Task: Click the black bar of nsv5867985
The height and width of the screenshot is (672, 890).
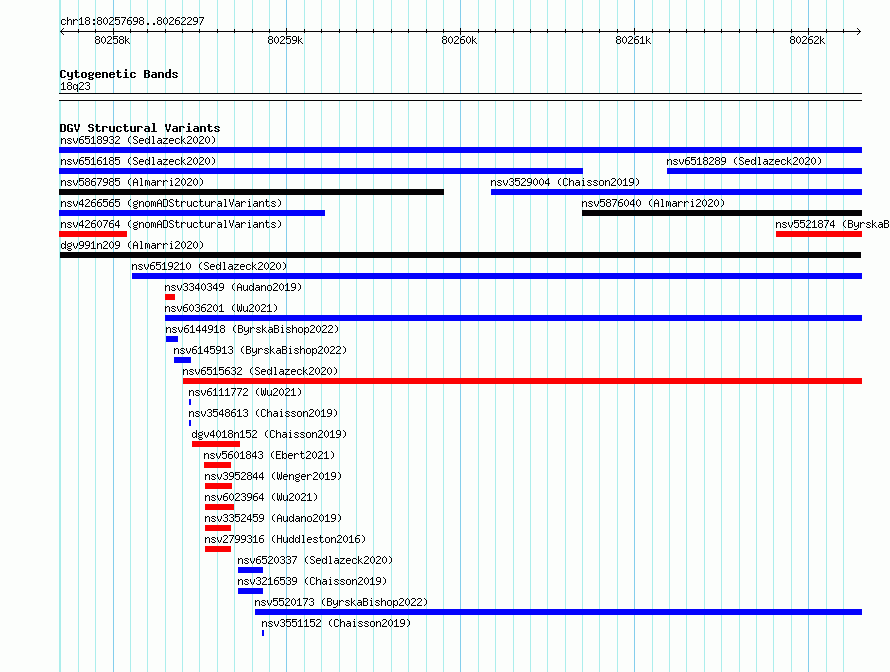Action: (x=251, y=192)
